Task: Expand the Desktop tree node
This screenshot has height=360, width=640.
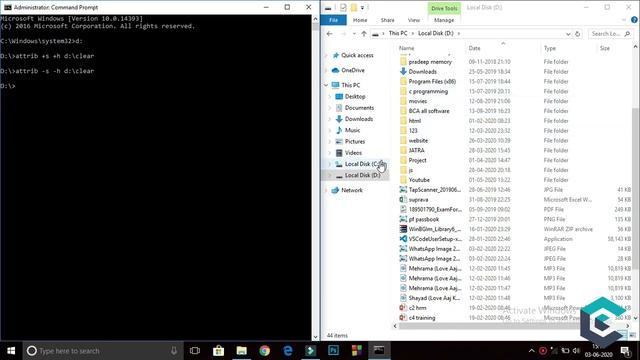Action: tap(330, 97)
